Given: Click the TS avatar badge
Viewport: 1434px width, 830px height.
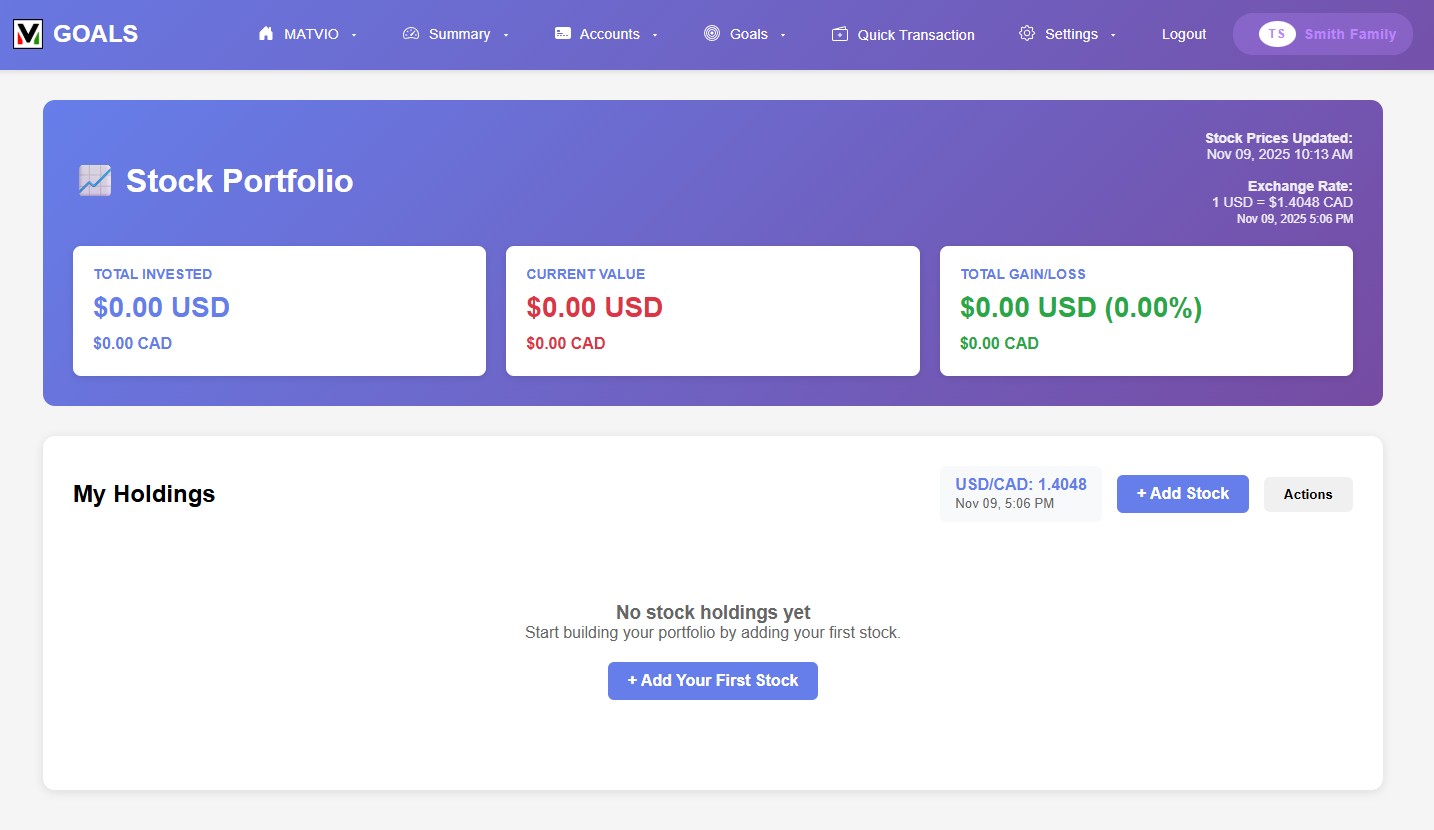Looking at the screenshot, I should click(1277, 34).
